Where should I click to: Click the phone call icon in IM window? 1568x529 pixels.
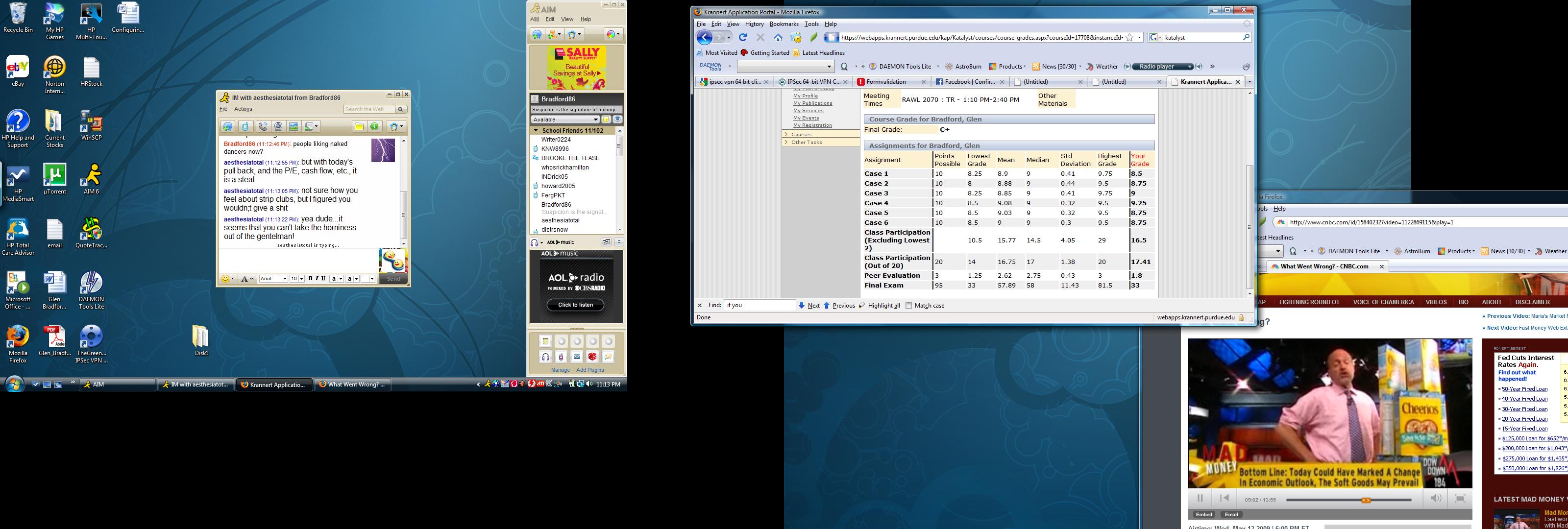coord(262,127)
